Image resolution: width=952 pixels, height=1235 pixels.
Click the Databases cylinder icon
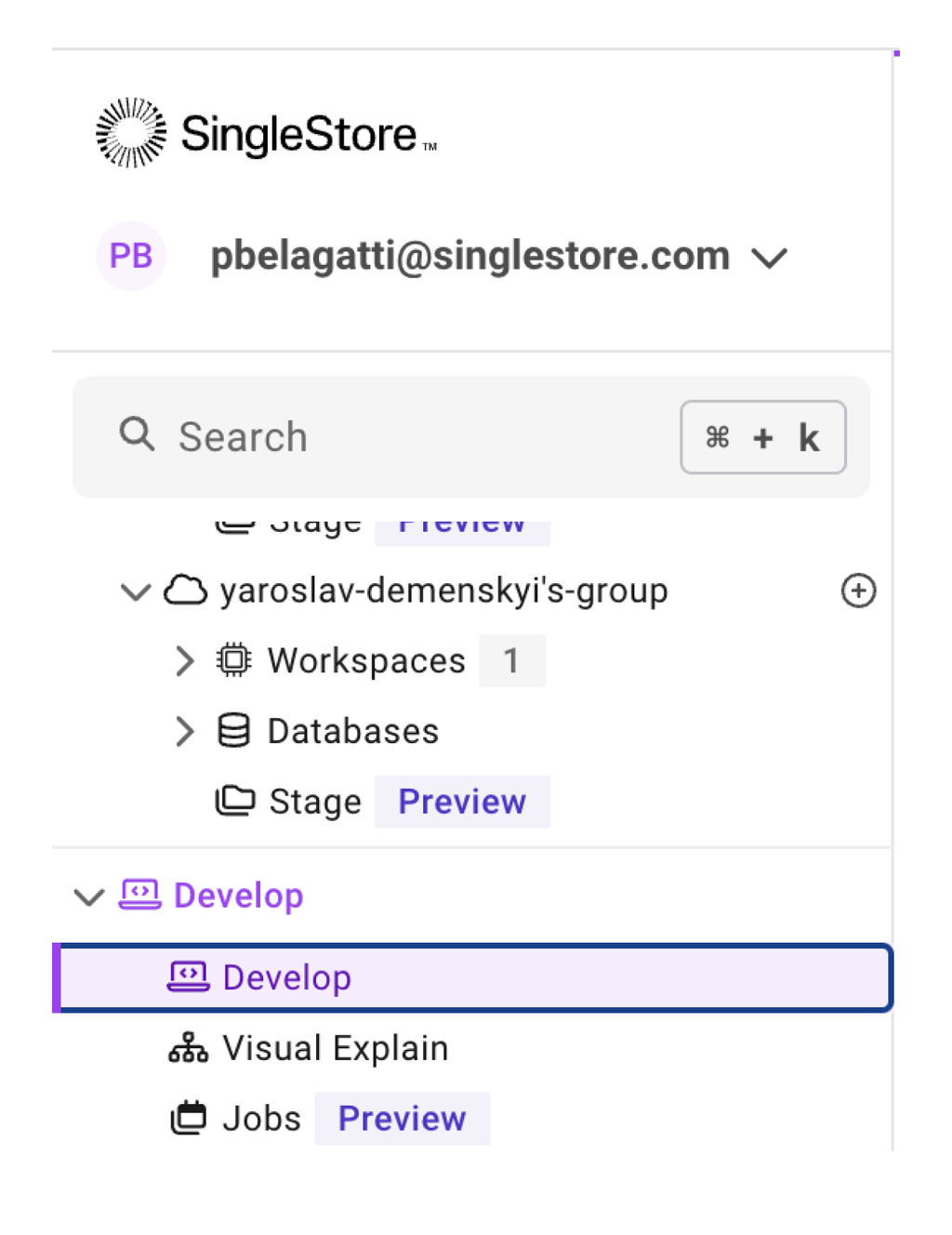(x=233, y=731)
